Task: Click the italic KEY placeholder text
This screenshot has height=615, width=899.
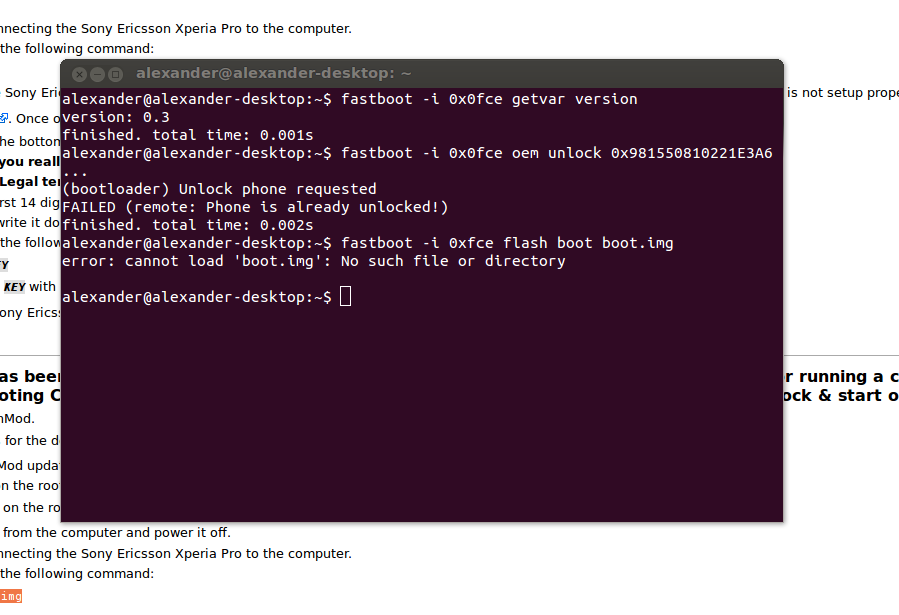Action: 14,287
